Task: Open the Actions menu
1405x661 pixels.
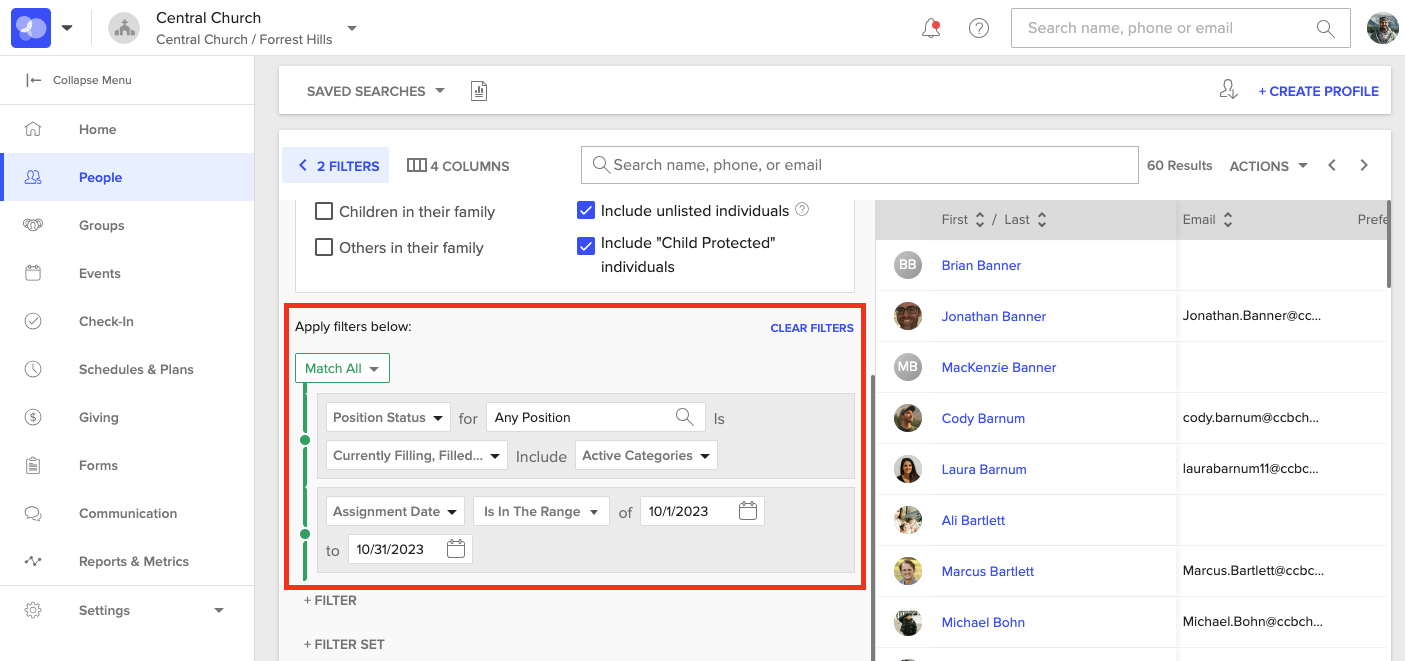Action: (x=1267, y=165)
